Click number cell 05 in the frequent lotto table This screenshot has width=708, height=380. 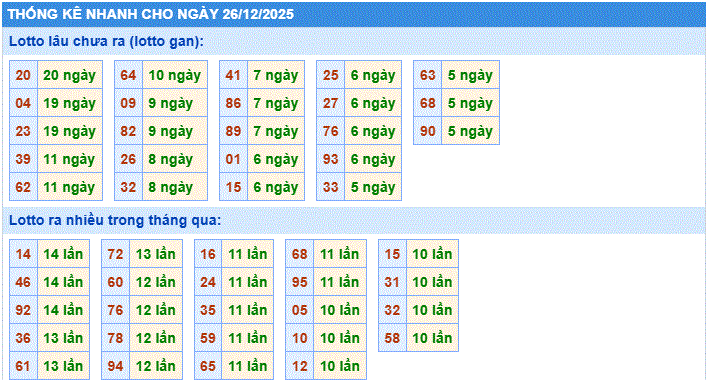(300, 310)
